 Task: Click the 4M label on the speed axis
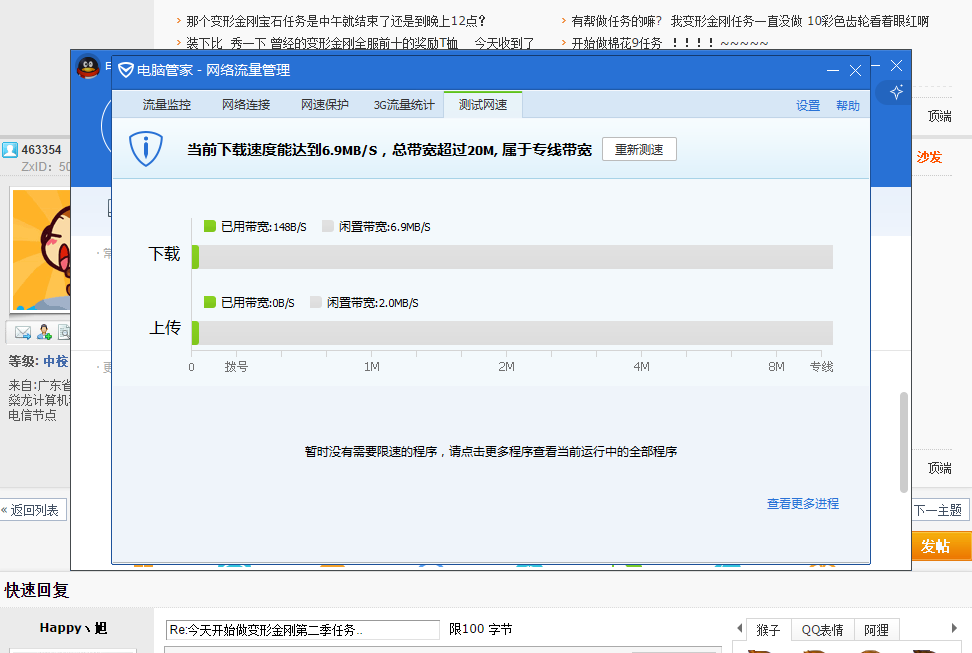[x=642, y=366]
